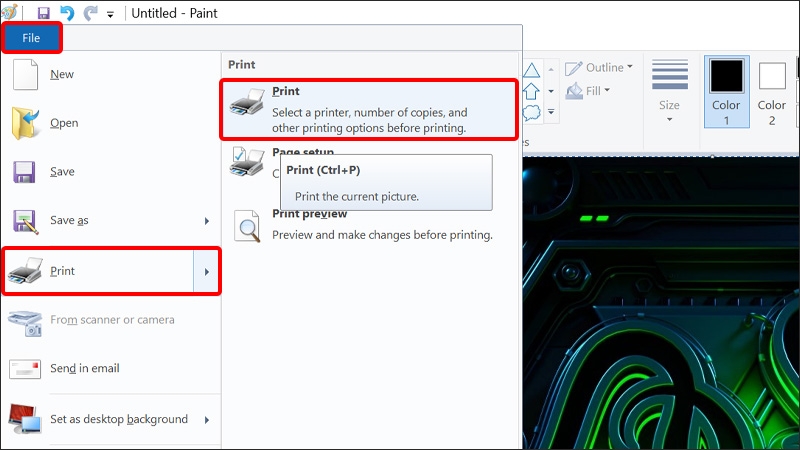Expand the Set as desktop background submenu arrow

point(207,420)
